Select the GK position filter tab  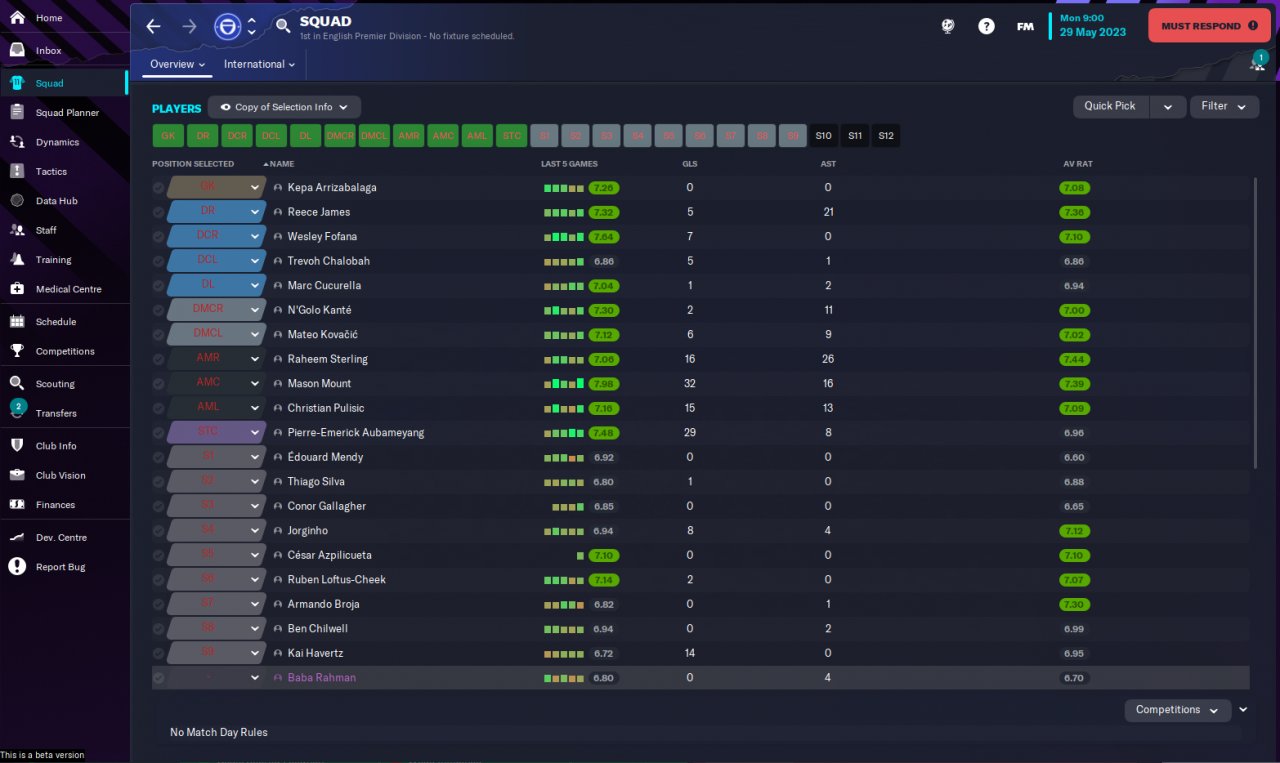click(x=168, y=136)
